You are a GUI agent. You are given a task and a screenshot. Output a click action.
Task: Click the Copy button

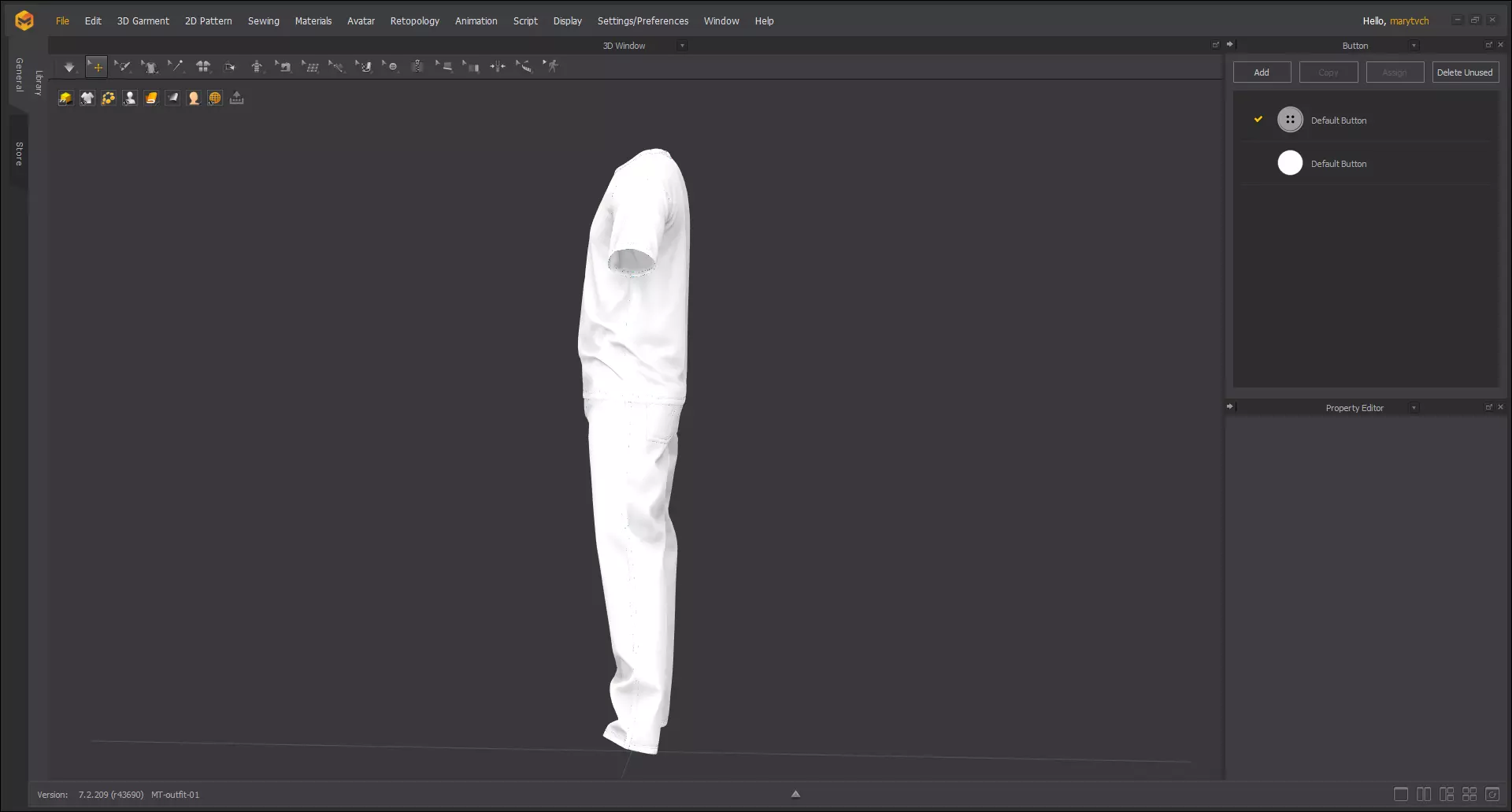tap(1329, 72)
